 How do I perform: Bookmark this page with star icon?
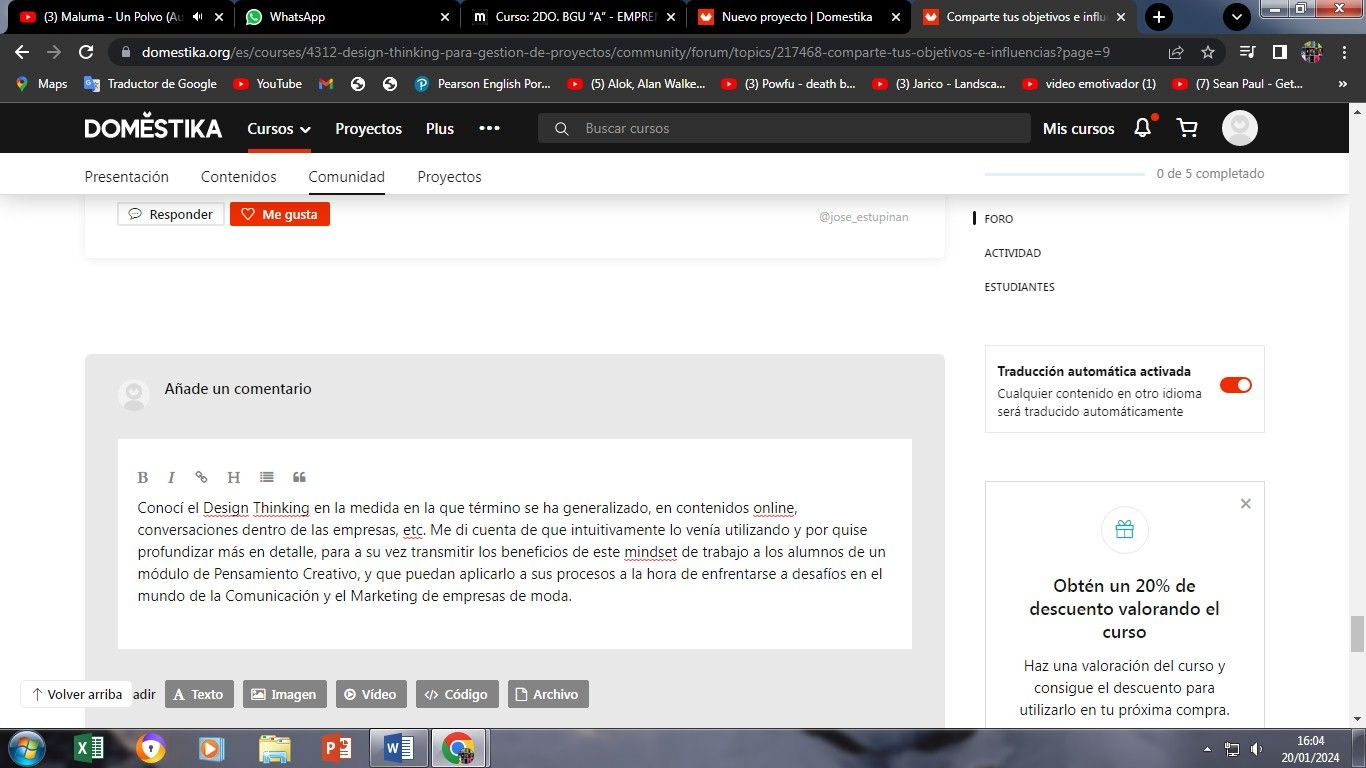(1207, 52)
